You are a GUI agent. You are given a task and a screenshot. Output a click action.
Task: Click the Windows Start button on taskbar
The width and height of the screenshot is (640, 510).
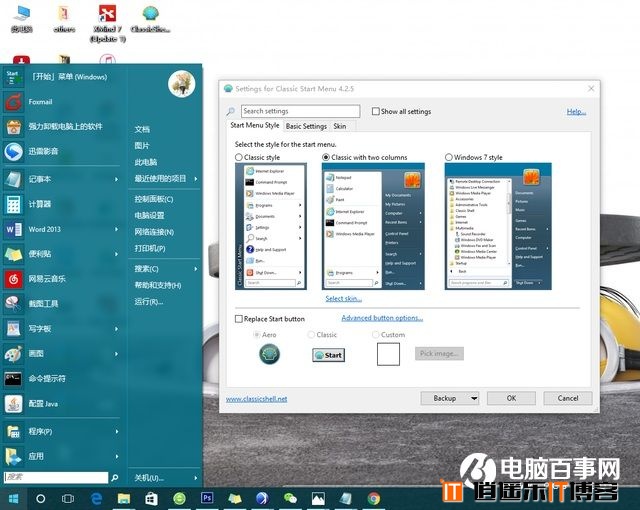(x=13, y=499)
